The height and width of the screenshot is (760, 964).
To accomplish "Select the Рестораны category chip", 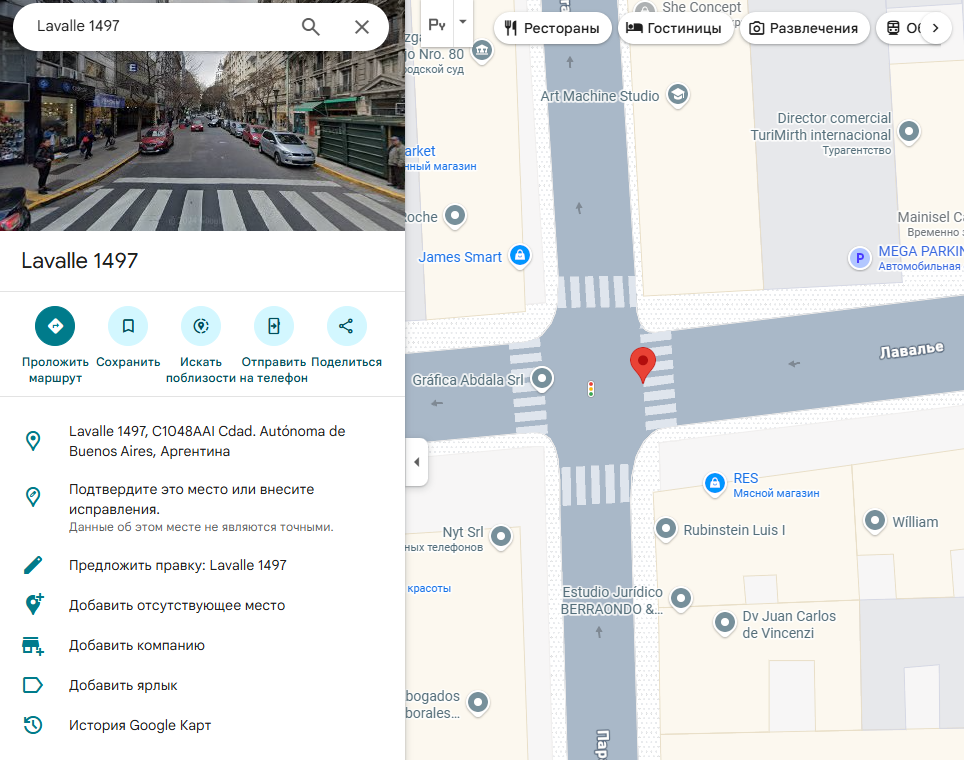I will [x=553, y=28].
